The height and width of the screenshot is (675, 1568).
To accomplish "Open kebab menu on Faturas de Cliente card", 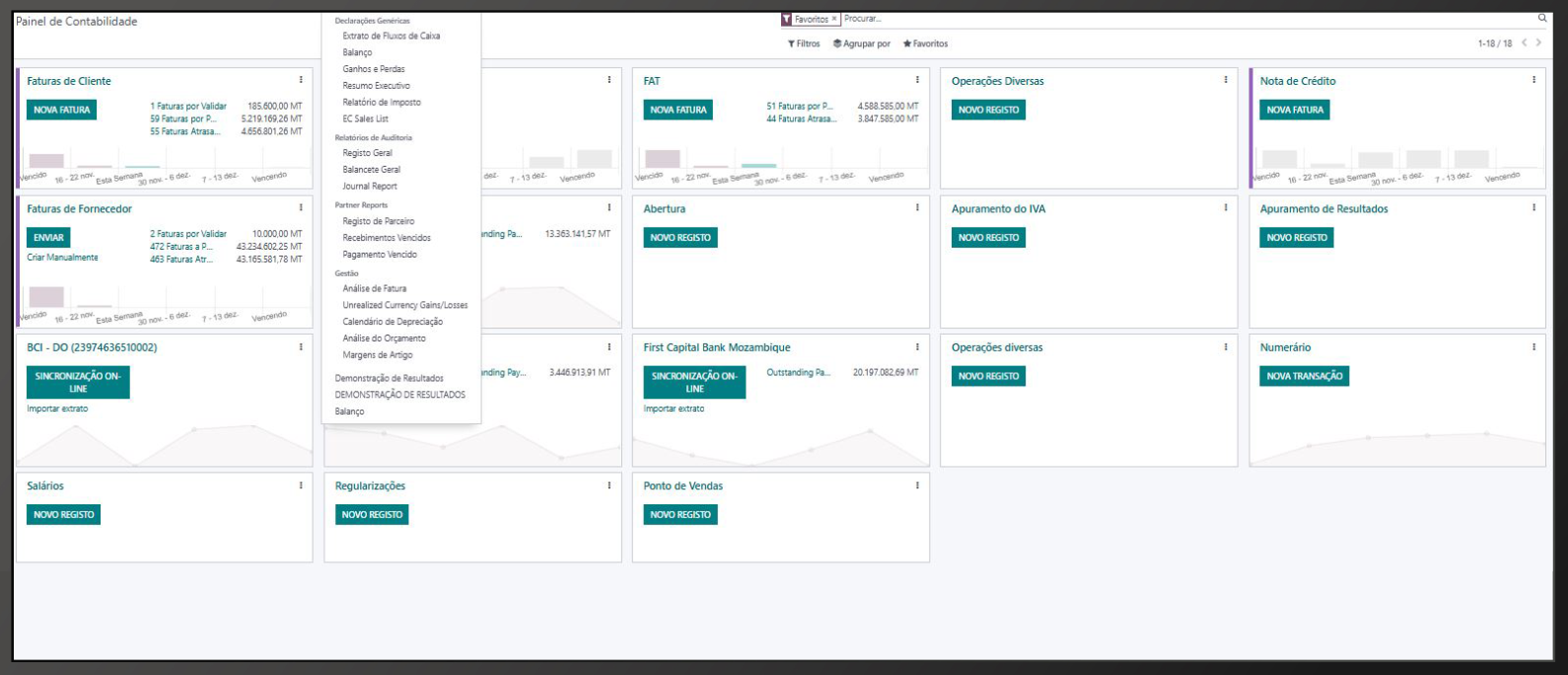I will [301, 80].
